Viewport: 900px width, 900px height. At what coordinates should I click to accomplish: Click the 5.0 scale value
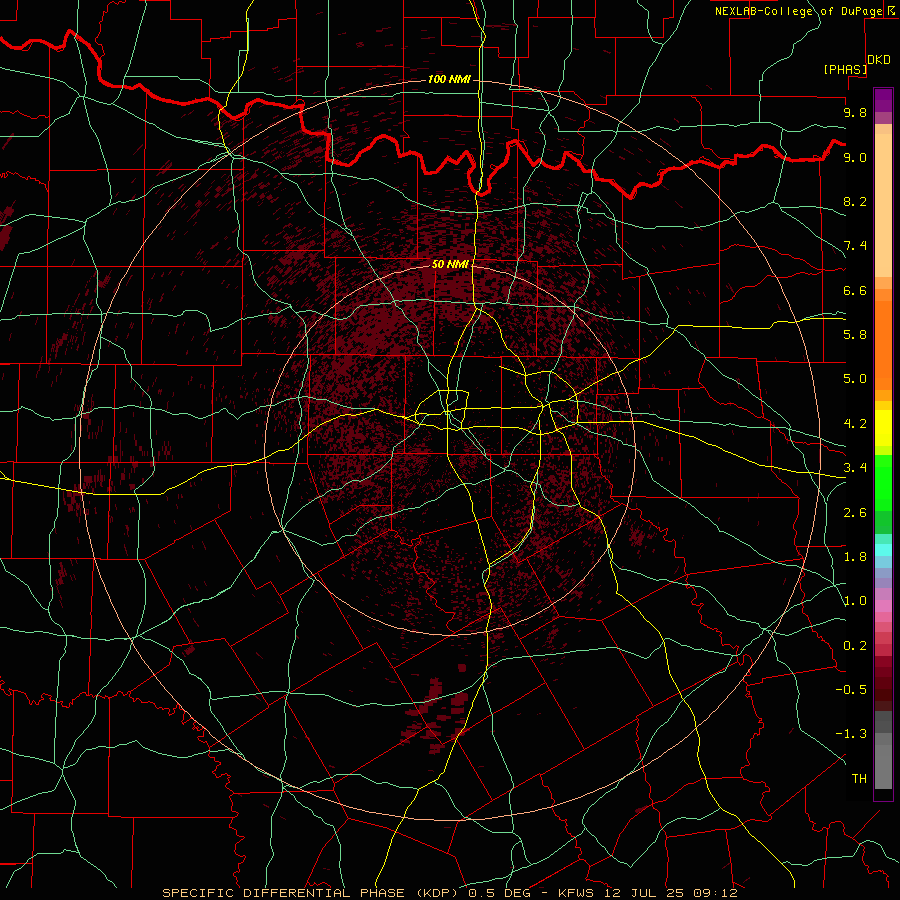click(x=855, y=379)
